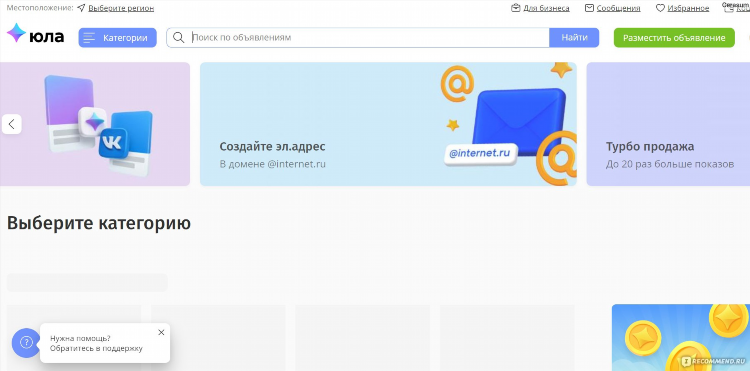Open the Турбо продажа banner
This screenshot has width=750, height=371.
[668, 124]
